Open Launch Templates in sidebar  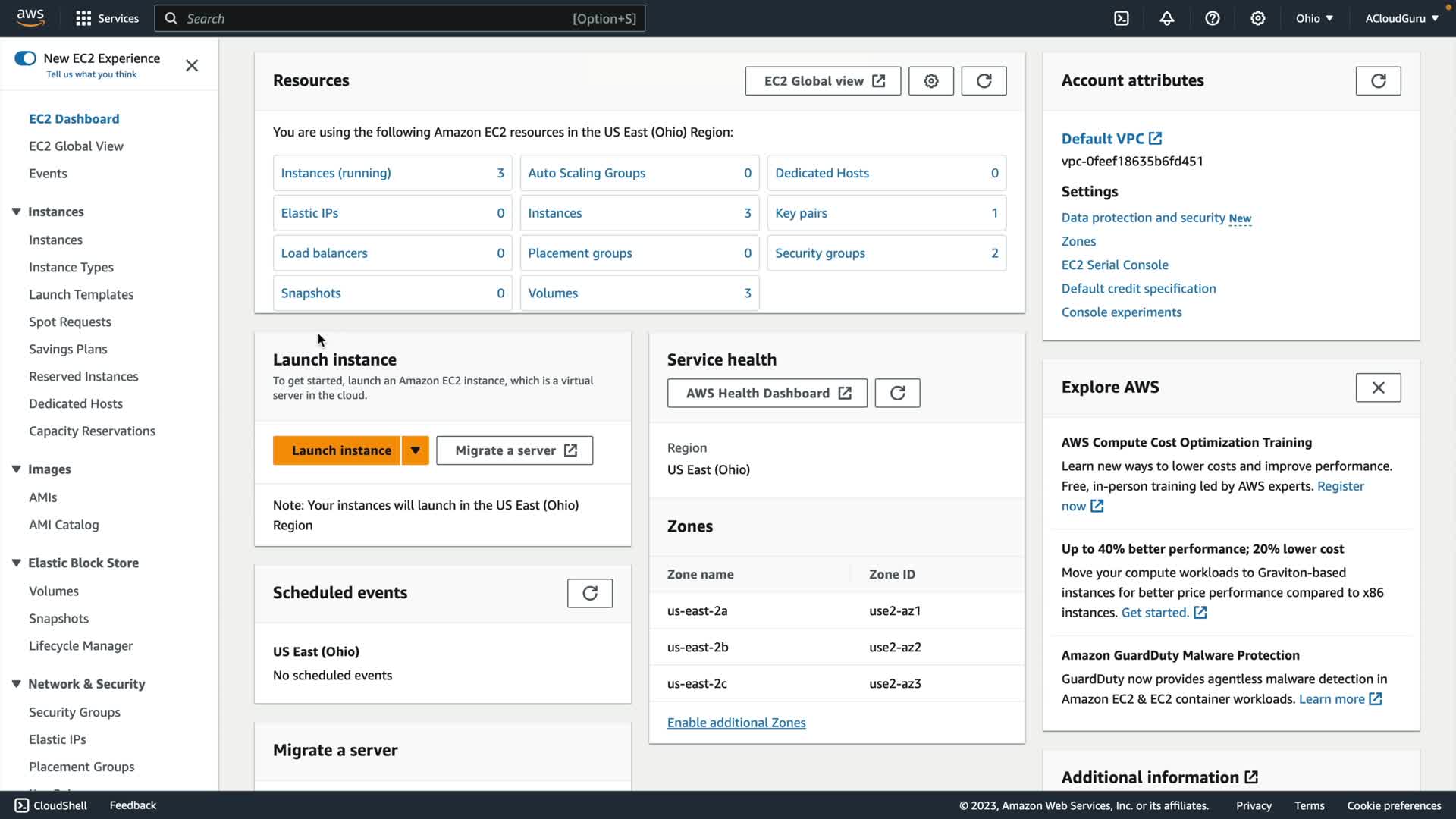tap(81, 294)
